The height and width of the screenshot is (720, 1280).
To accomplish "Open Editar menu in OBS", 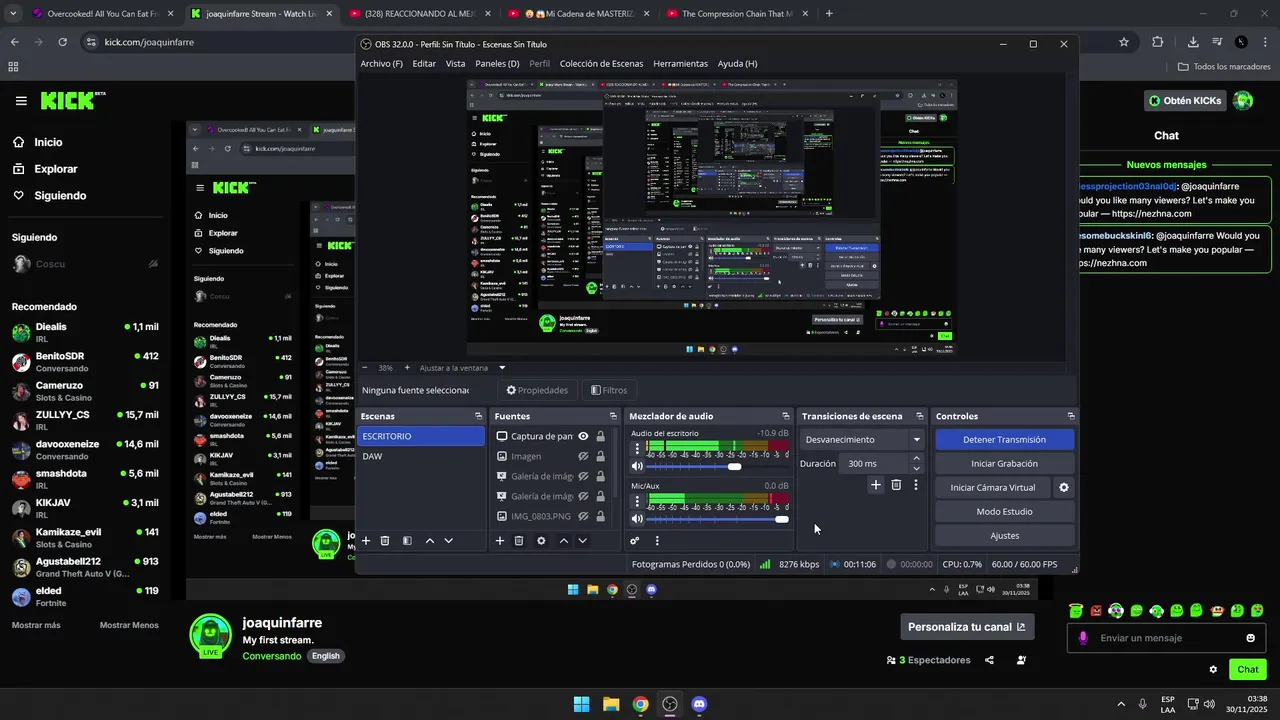I will coord(424,63).
